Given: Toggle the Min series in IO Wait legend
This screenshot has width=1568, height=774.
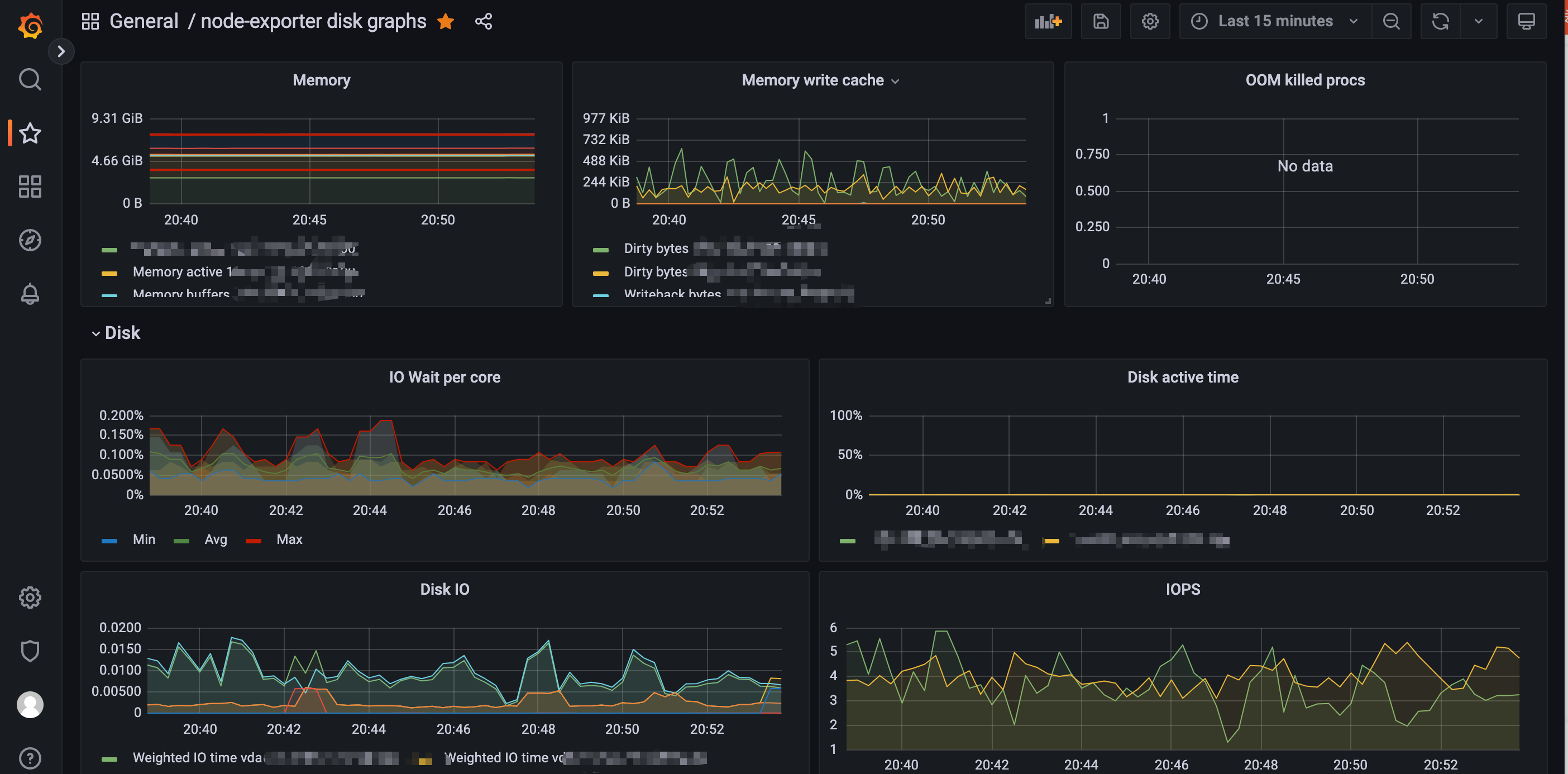Looking at the screenshot, I should (x=144, y=539).
